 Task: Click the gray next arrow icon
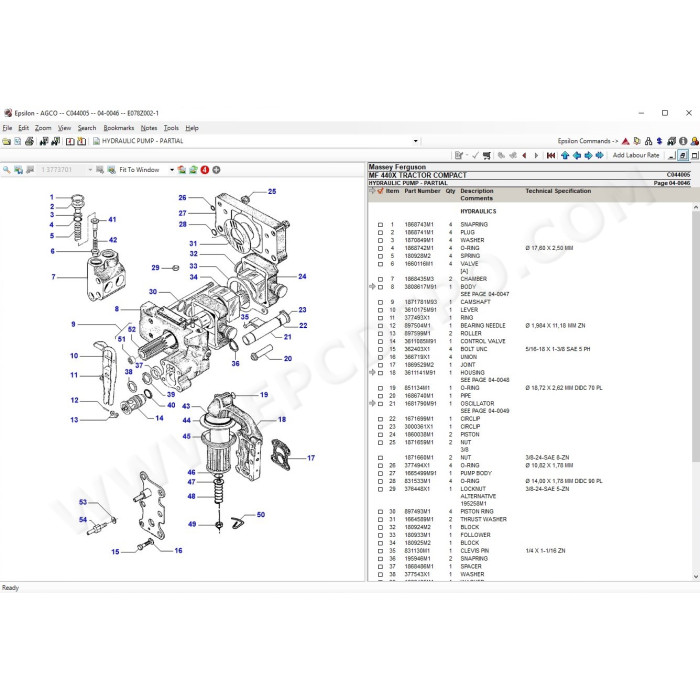[536, 155]
